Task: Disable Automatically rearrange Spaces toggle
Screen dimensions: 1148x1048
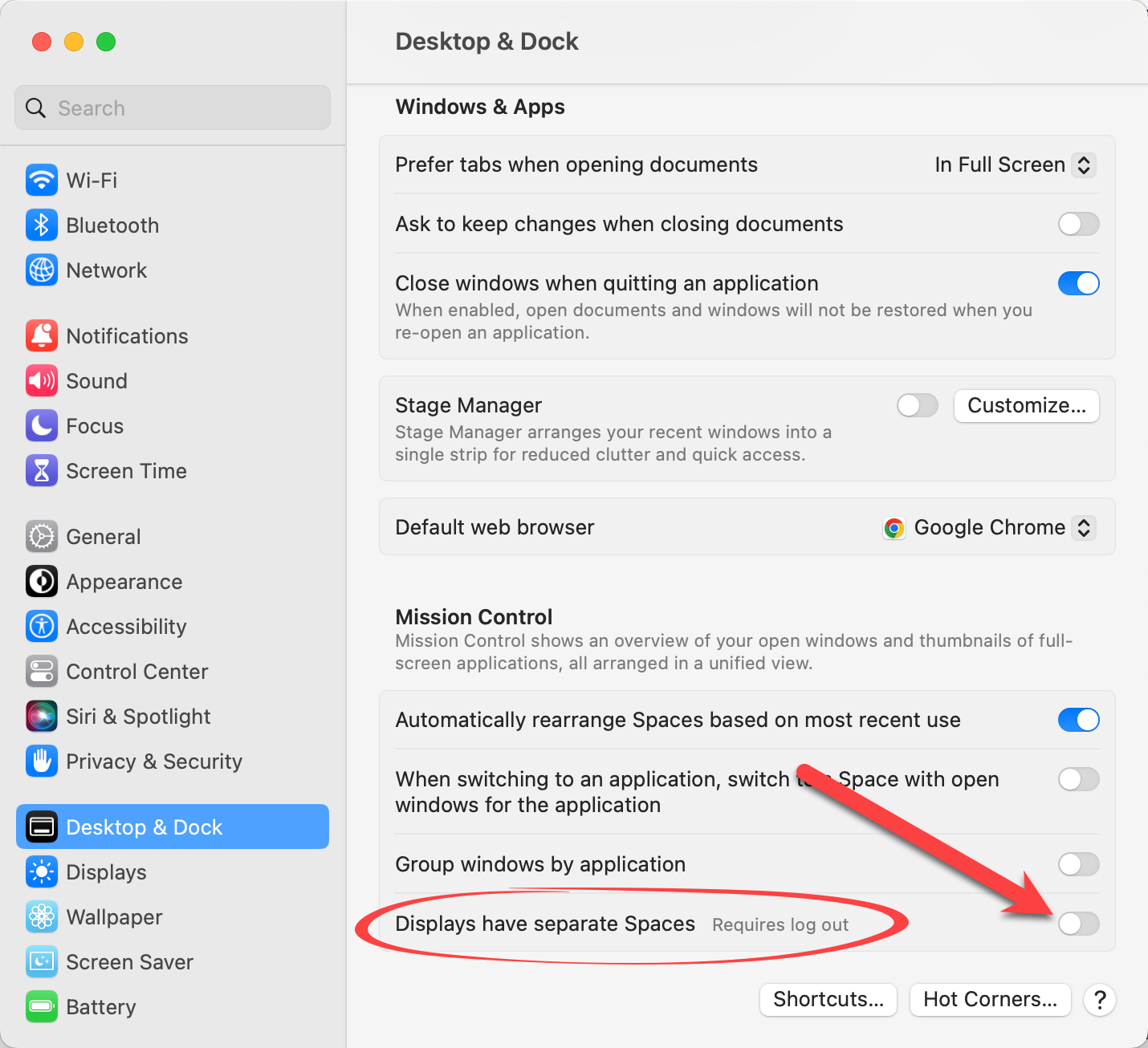Action: tap(1078, 720)
